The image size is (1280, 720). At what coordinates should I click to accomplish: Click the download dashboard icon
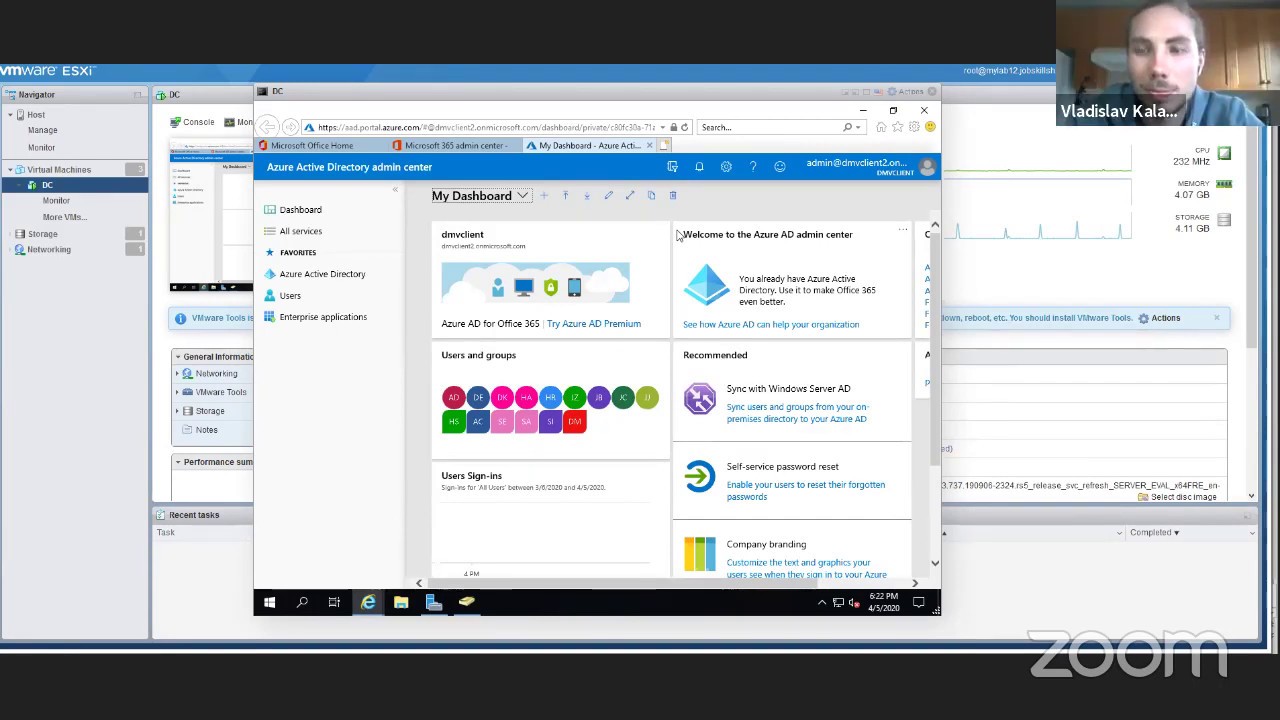tap(587, 195)
